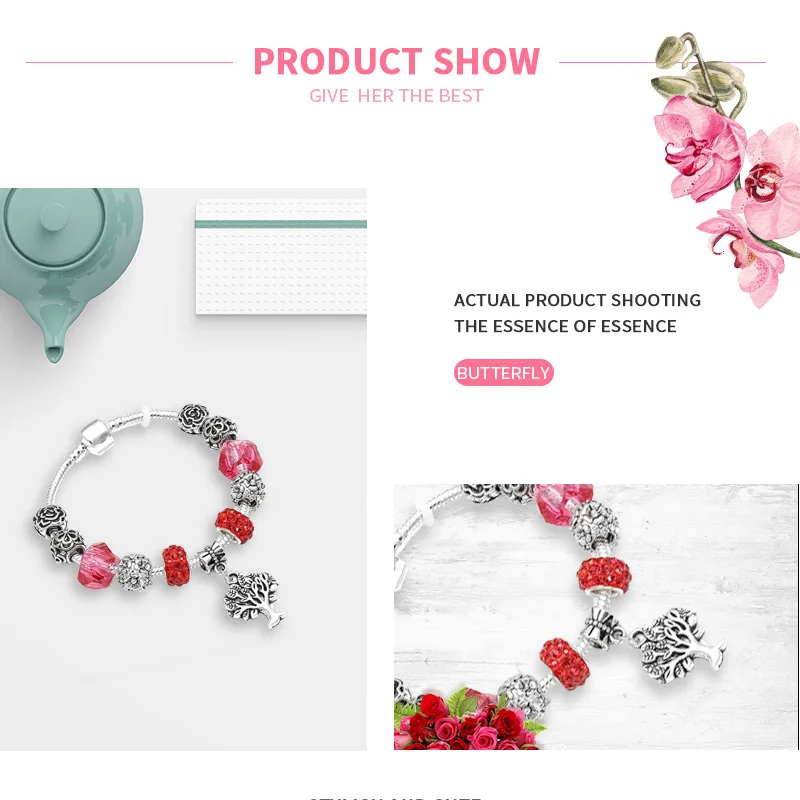Click the large tree charm in close-up photo
Image resolution: width=800 pixels, height=800 pixels.
(678, 645)
